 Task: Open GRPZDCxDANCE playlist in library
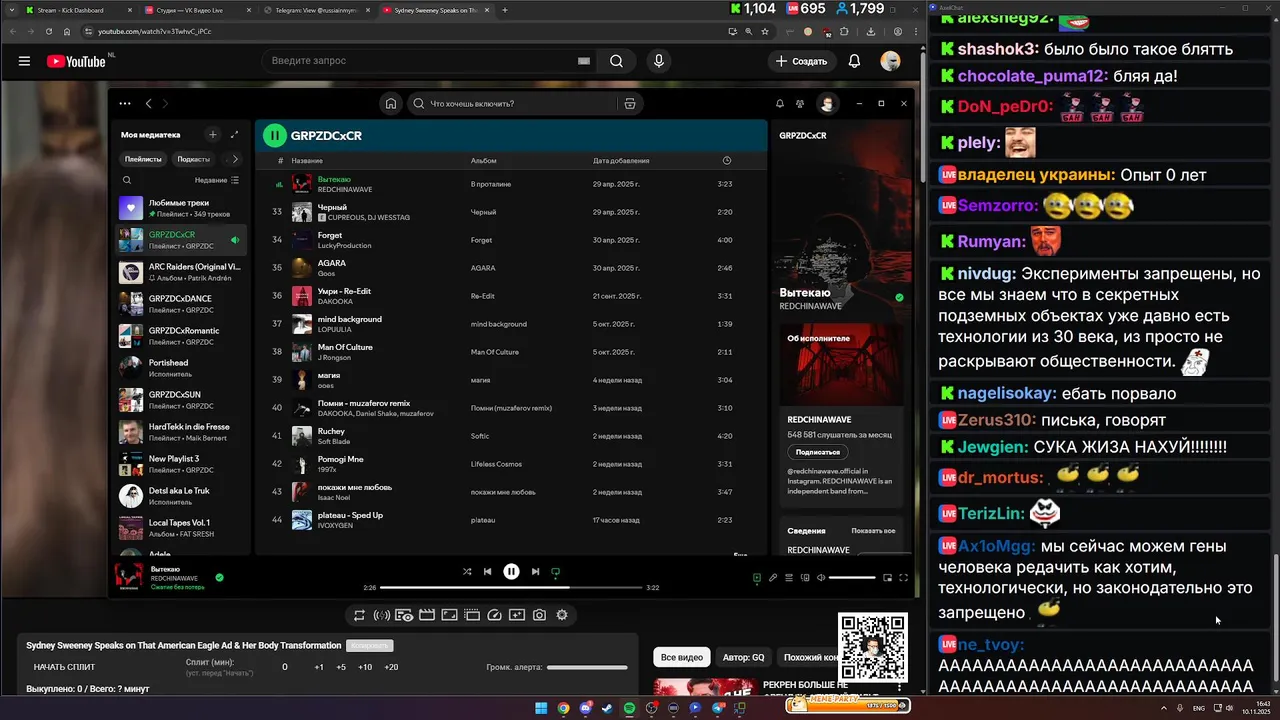180,304
